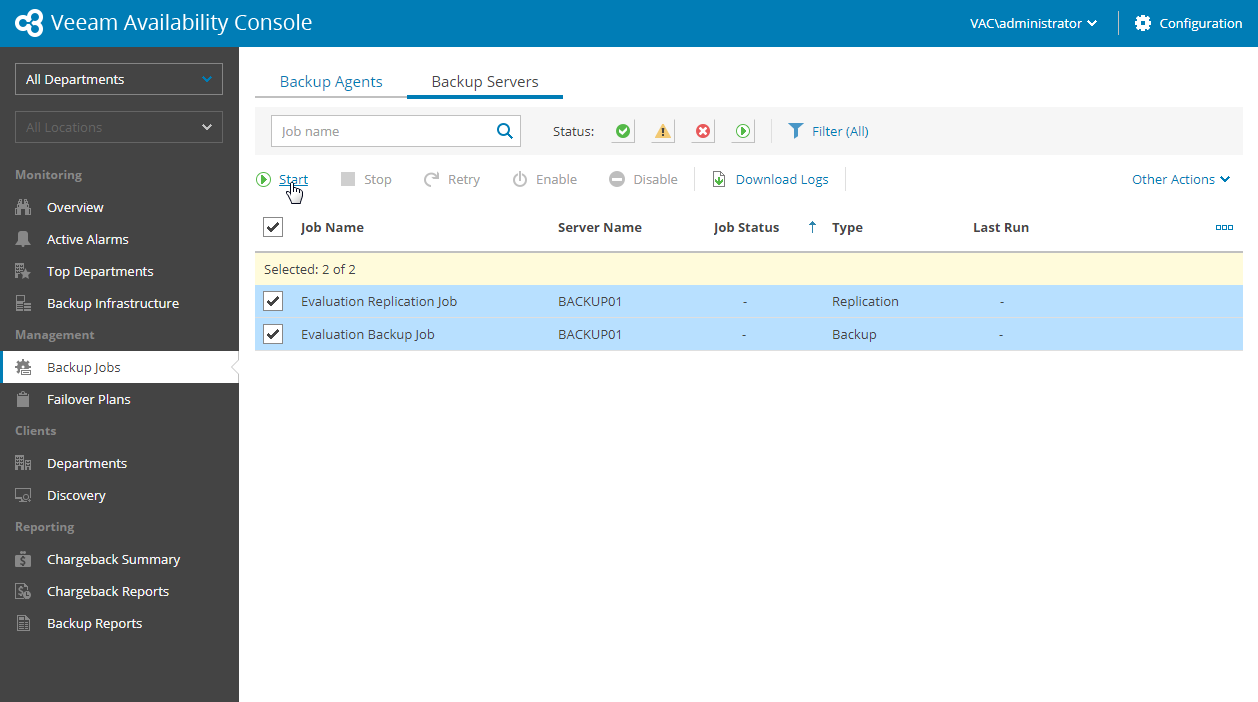Click the Veeam logo icon
This screenshot has width=1258, height=702.
tap(29, 23)
